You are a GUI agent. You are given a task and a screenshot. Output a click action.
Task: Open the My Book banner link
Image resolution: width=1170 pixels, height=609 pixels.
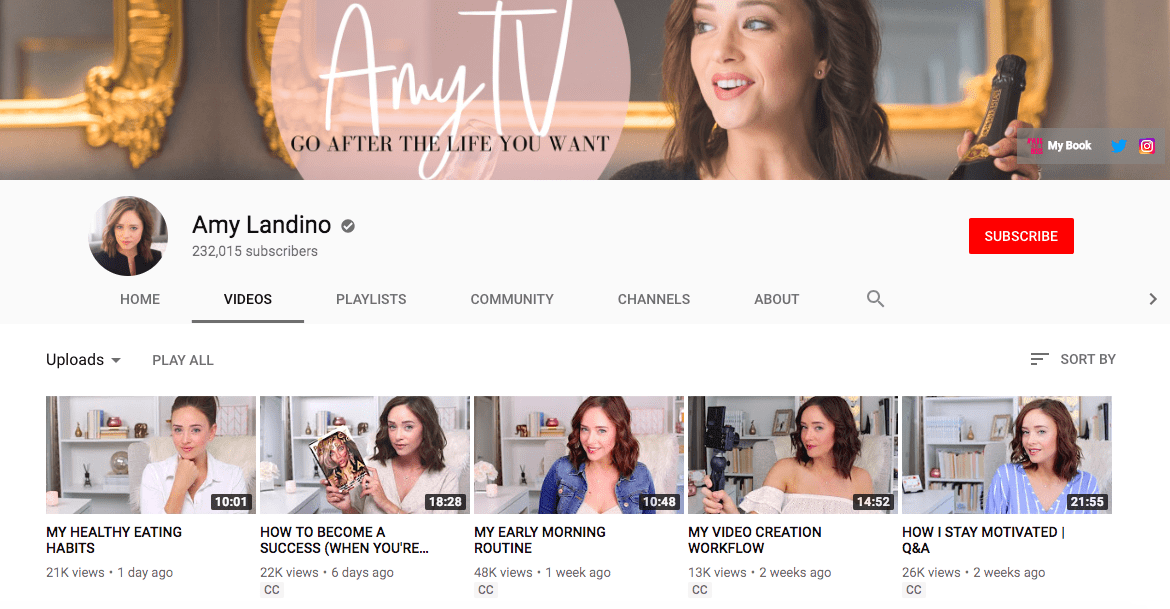[1060, 146]
